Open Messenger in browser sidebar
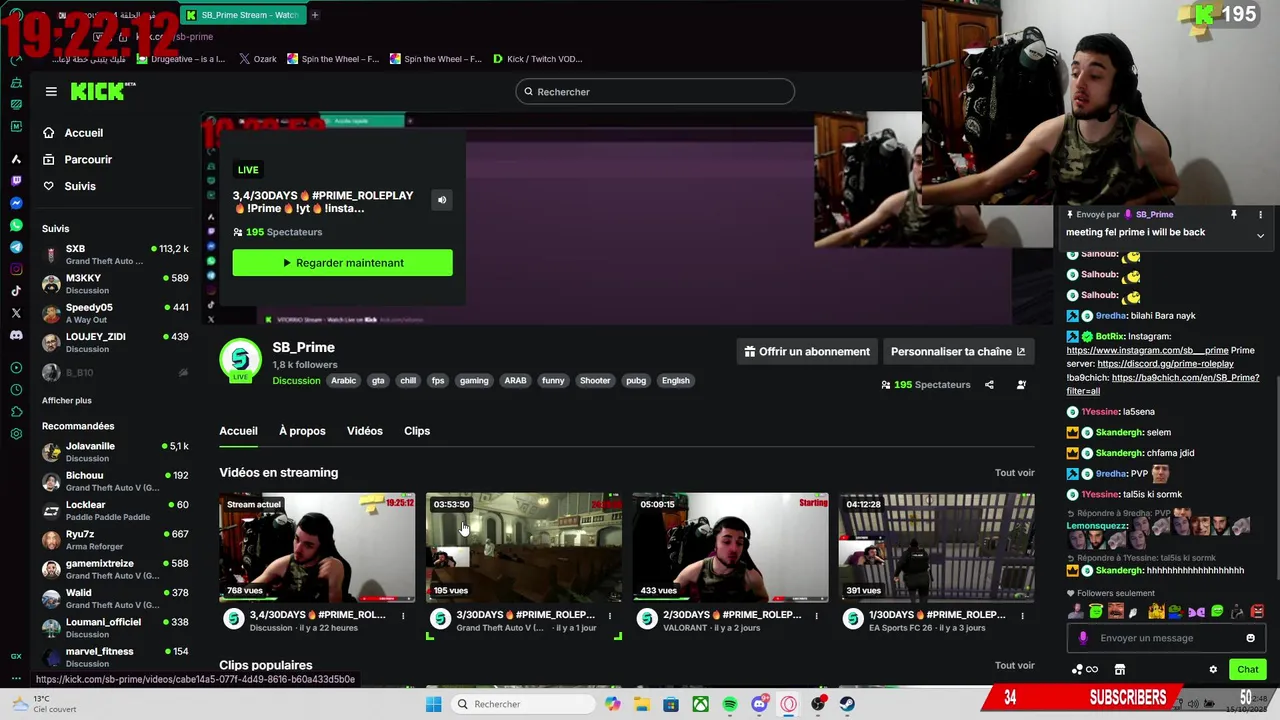 point(16,203)
